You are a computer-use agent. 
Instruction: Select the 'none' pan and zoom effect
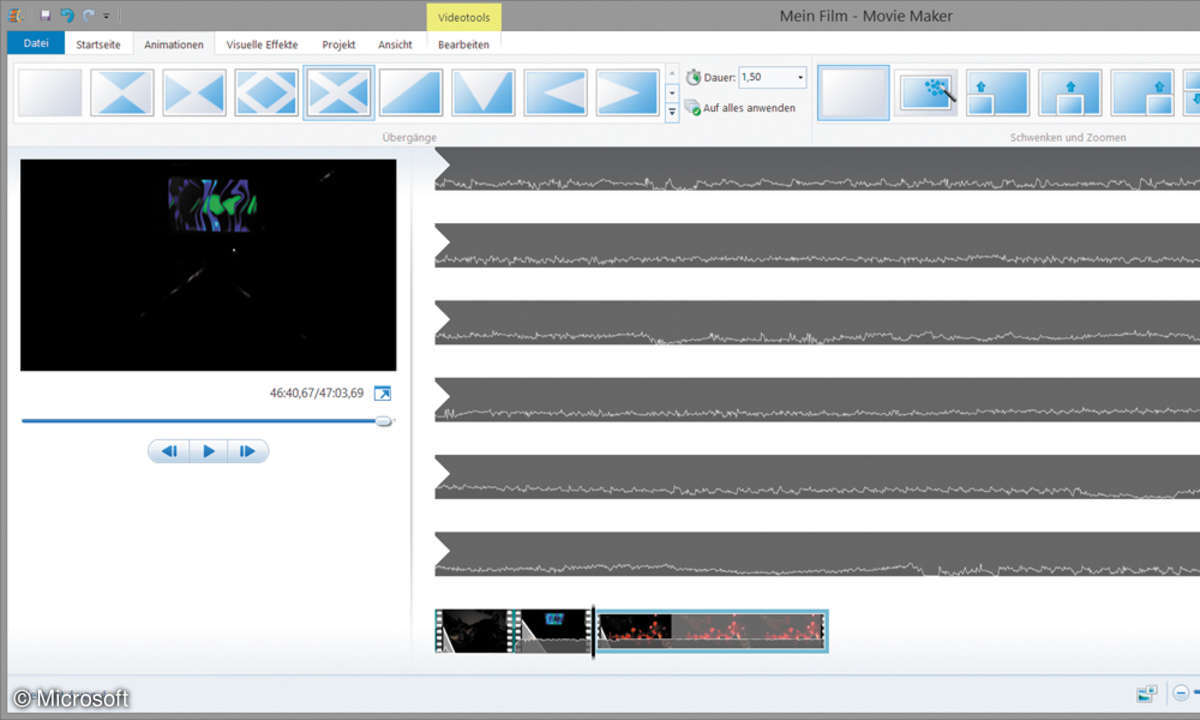click(x=853, y=93)
